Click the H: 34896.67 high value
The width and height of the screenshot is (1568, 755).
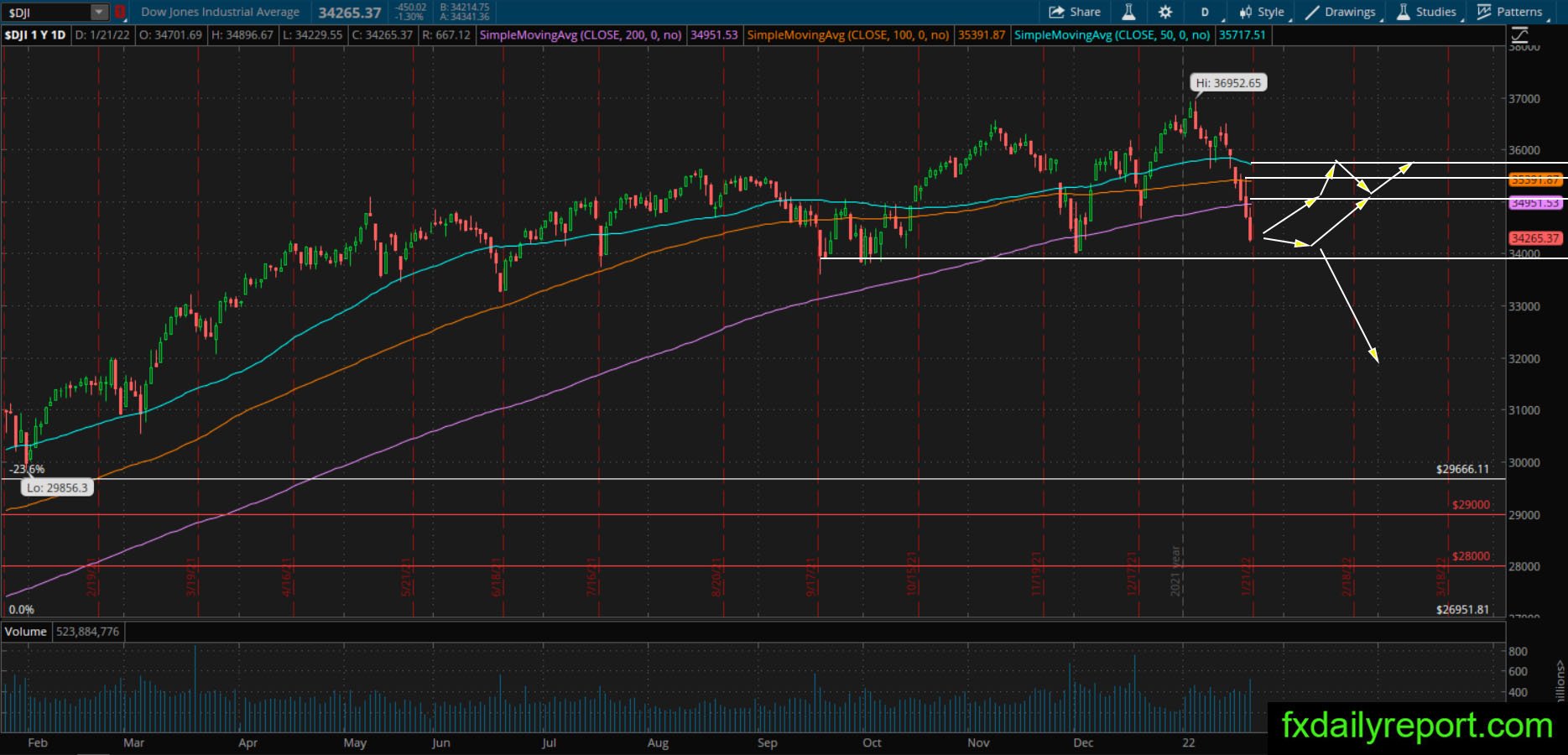[242, 35]
